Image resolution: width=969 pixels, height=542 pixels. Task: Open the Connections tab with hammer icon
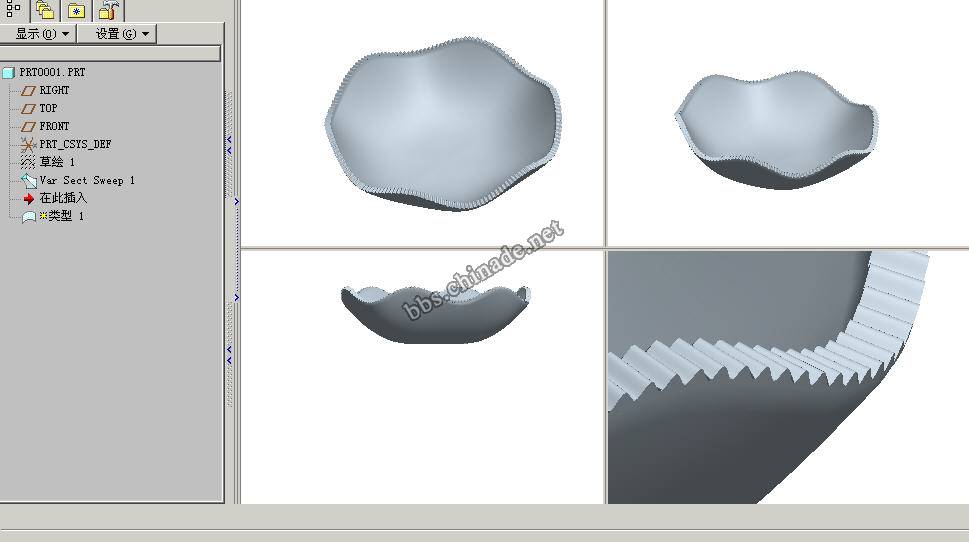[109, 10]
